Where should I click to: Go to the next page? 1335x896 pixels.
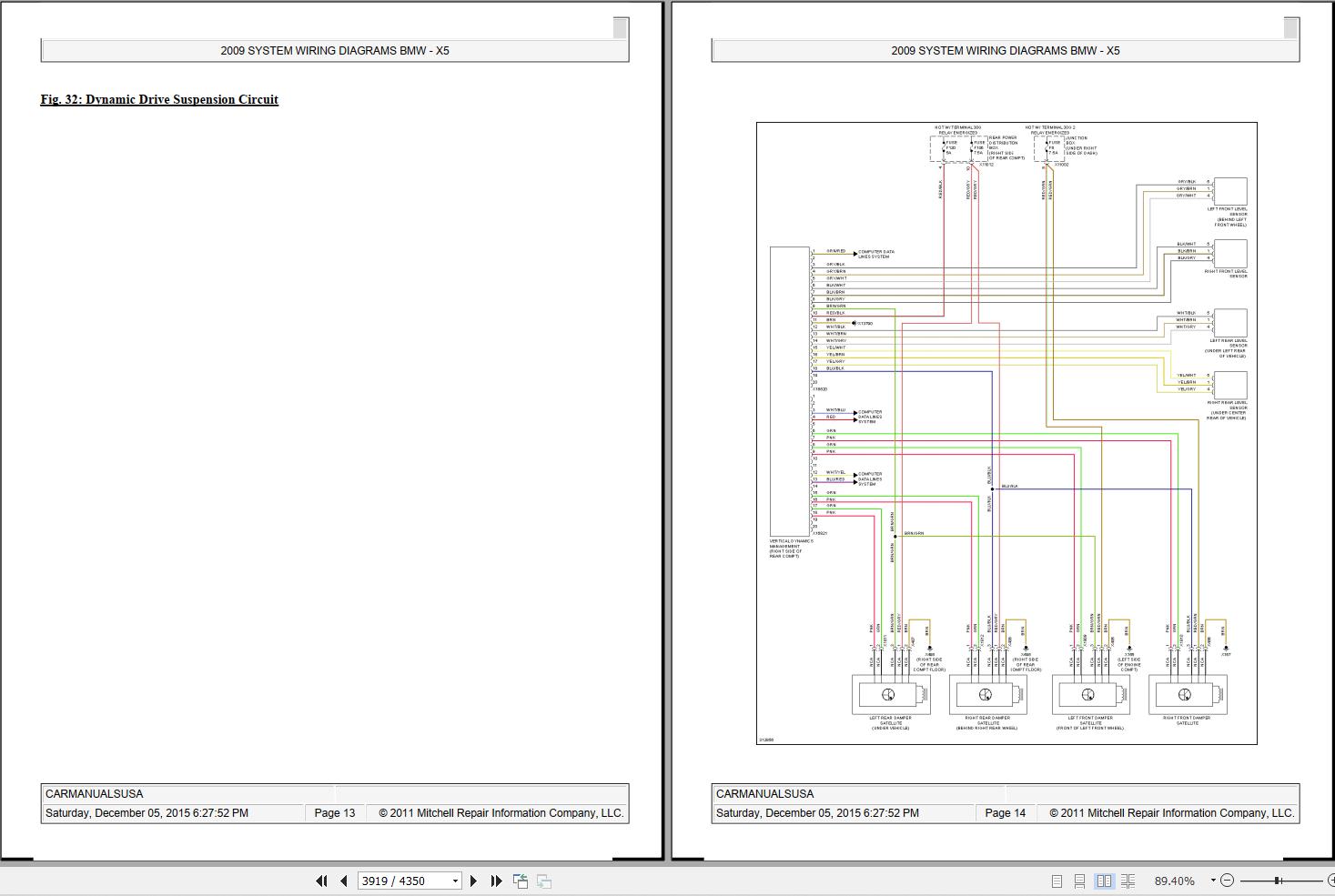[473, 881]
